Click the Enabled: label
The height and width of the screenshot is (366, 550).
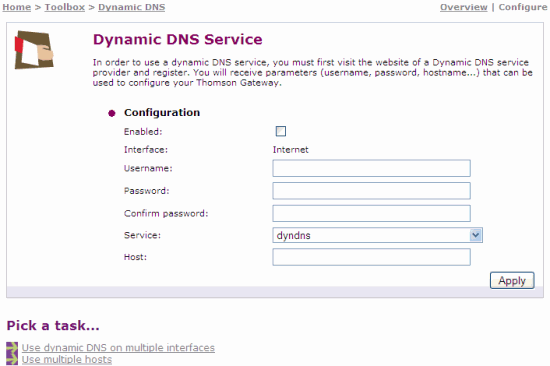(x=143, y=132)
